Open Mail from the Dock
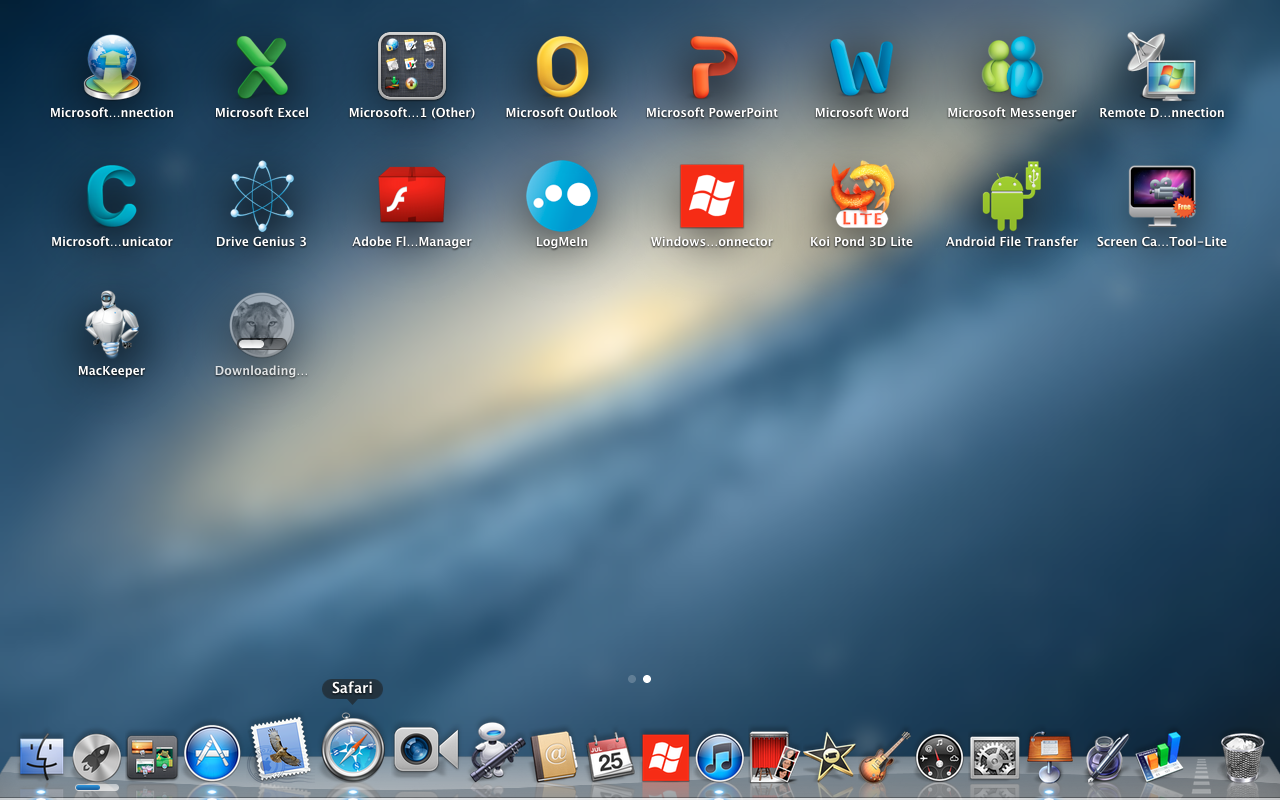This screenshot has height=800, width=1280. click(280, 750)
